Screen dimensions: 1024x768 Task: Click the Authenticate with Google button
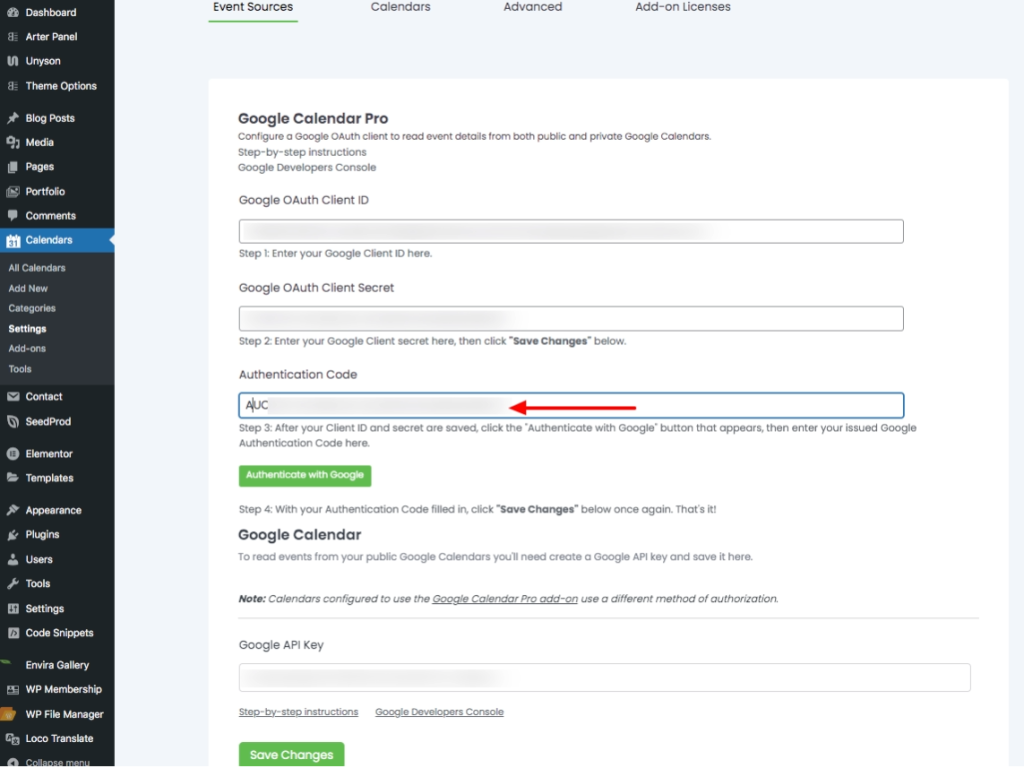(x=304, y=475)
